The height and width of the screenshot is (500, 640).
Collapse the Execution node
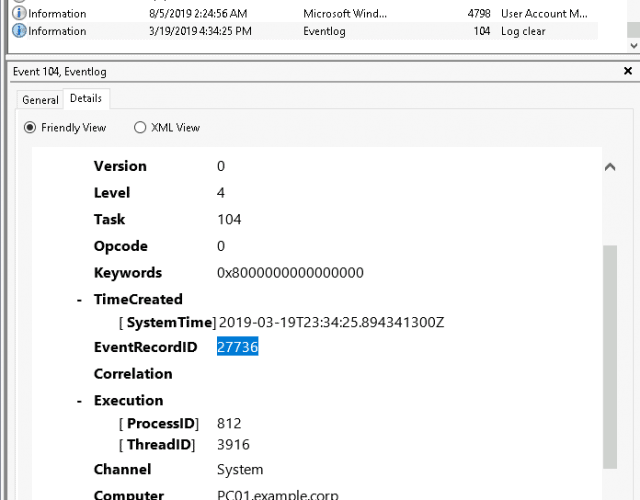[x=80, y=401]
